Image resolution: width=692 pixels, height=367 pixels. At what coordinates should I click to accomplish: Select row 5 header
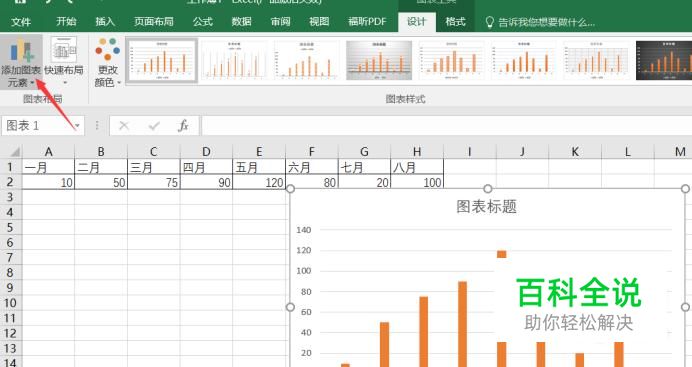(11, 228)
